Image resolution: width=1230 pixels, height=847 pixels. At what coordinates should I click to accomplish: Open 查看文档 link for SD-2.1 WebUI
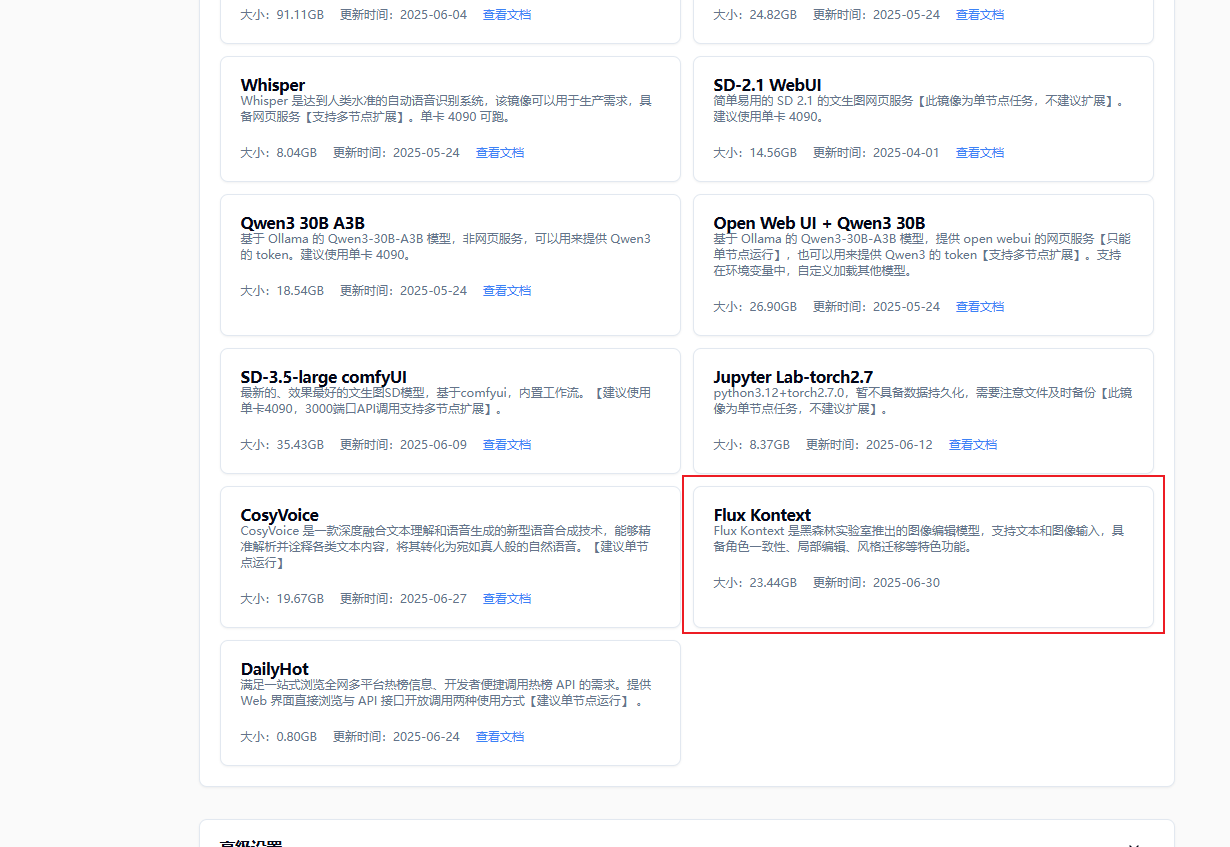979,153
